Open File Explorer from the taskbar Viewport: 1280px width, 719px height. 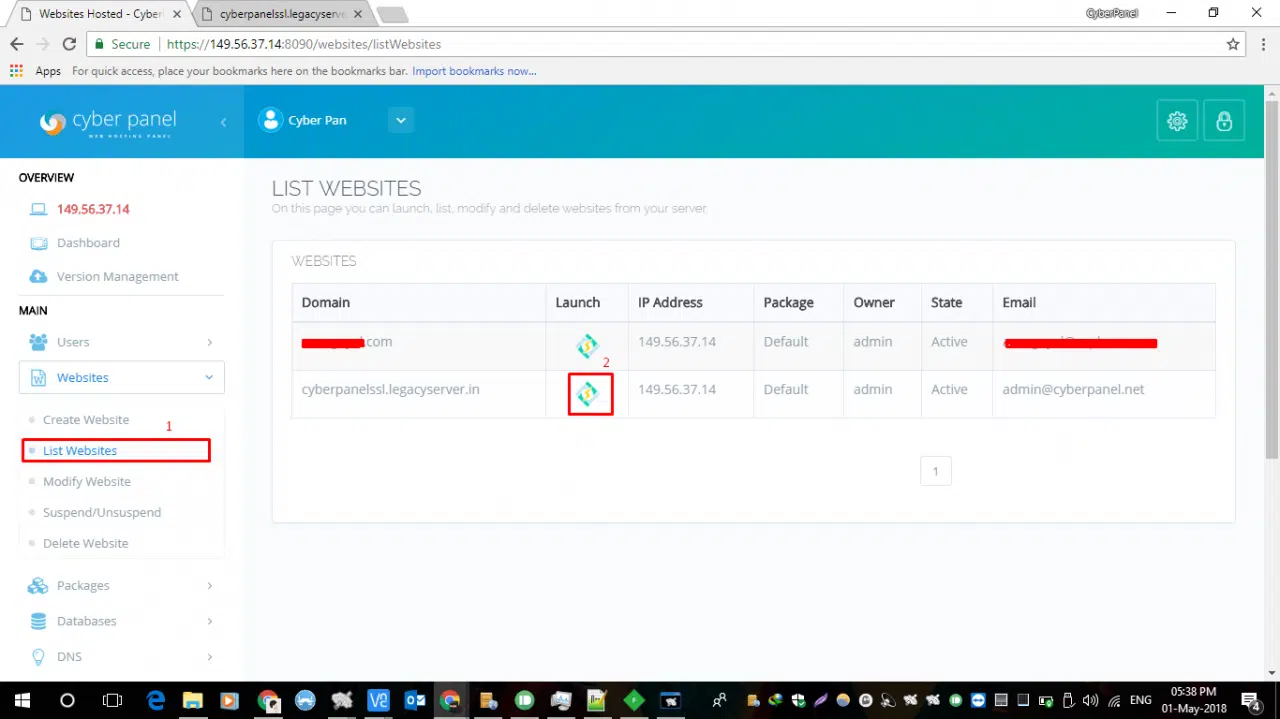[192, 701]
